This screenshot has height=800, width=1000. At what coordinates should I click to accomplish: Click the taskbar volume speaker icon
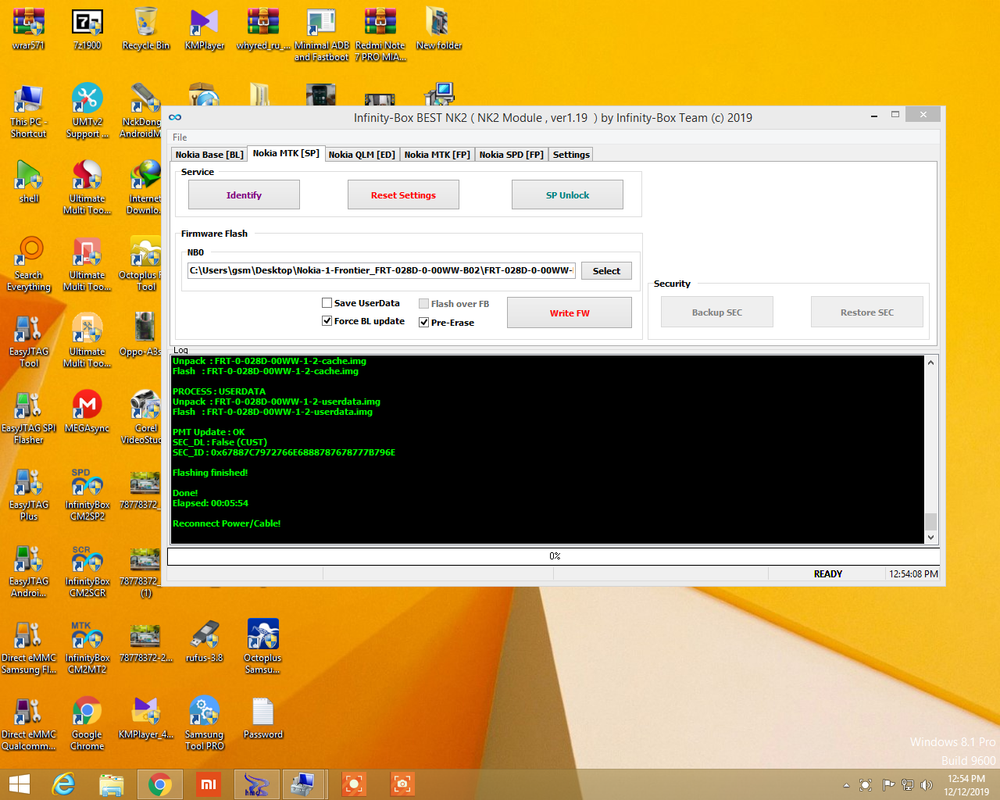[927, 785]
